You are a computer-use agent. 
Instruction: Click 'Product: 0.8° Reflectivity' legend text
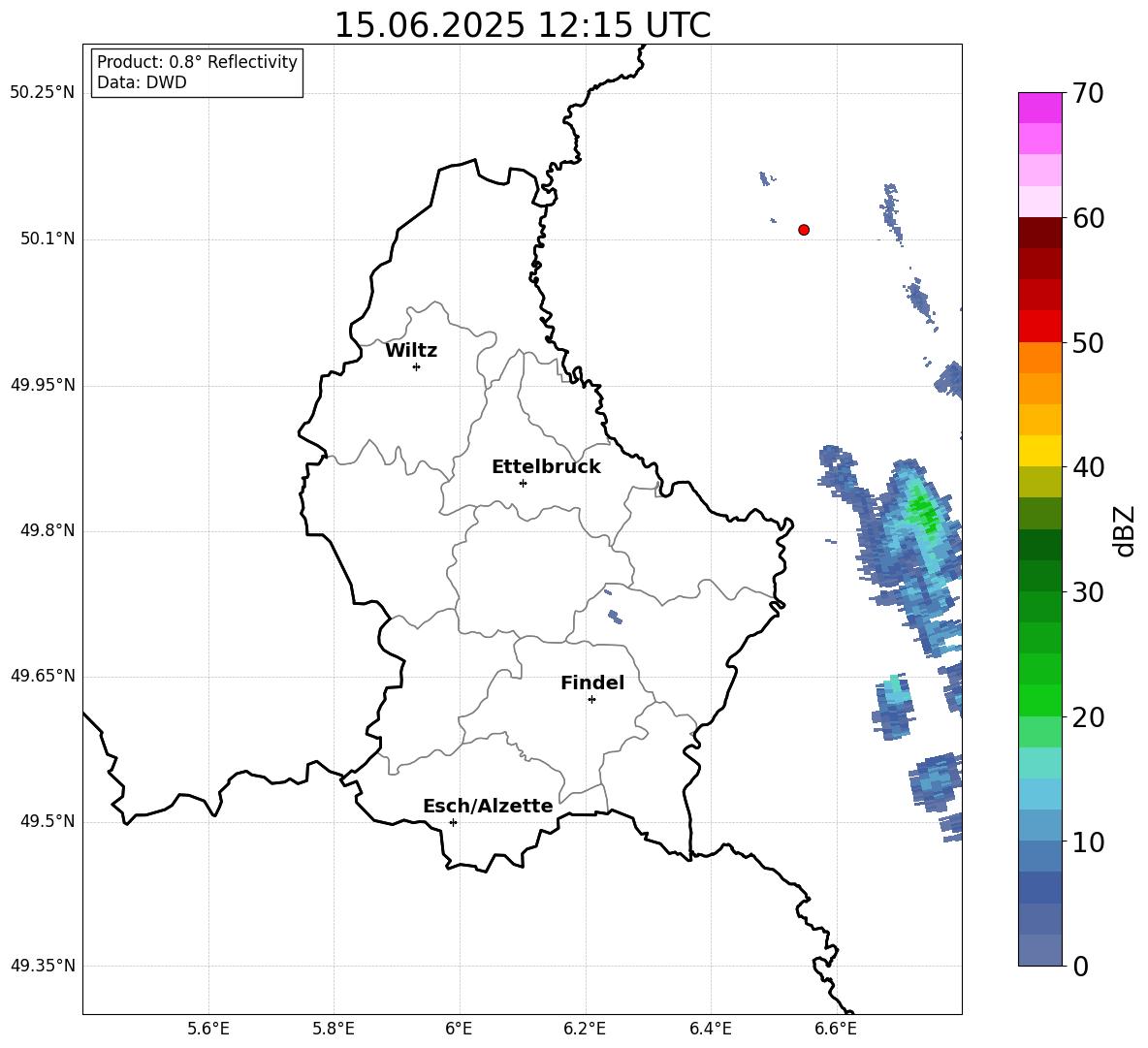pos(197,62)
